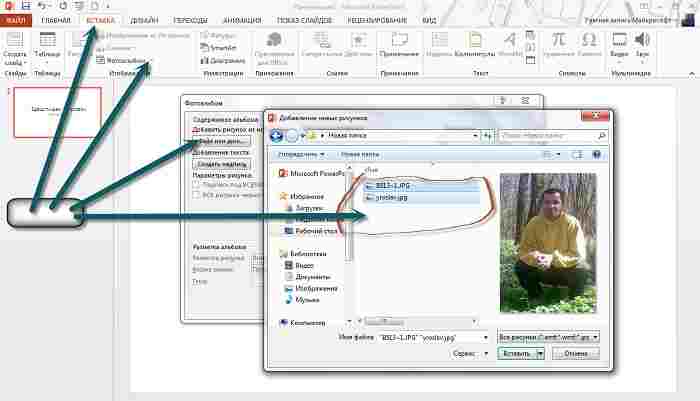700x401 pixels.
Task: Switch to the ДИЗАЙН tab
Action: tap(144, 21)
